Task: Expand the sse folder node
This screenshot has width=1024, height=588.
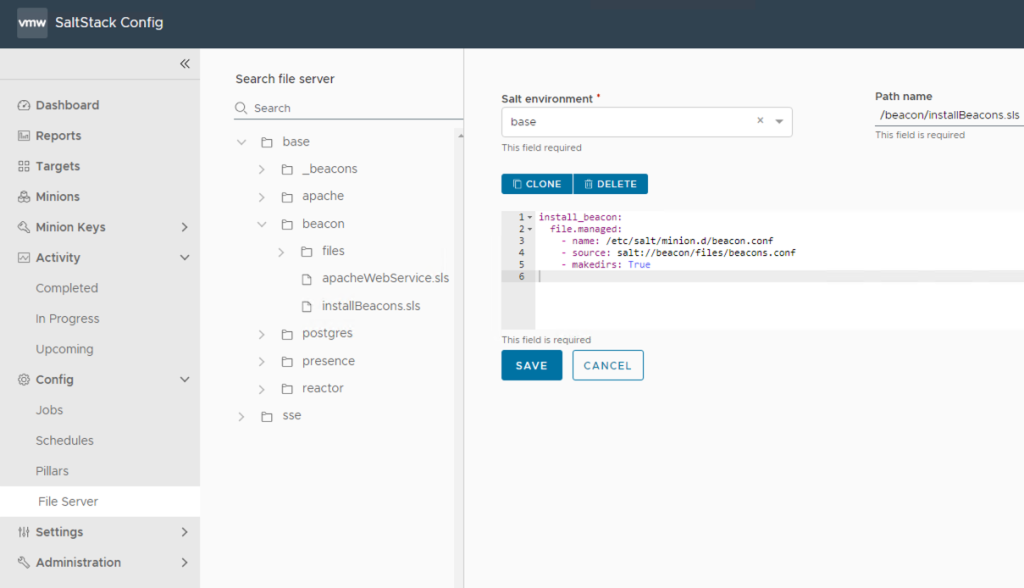Action: (x=241, y=416)
